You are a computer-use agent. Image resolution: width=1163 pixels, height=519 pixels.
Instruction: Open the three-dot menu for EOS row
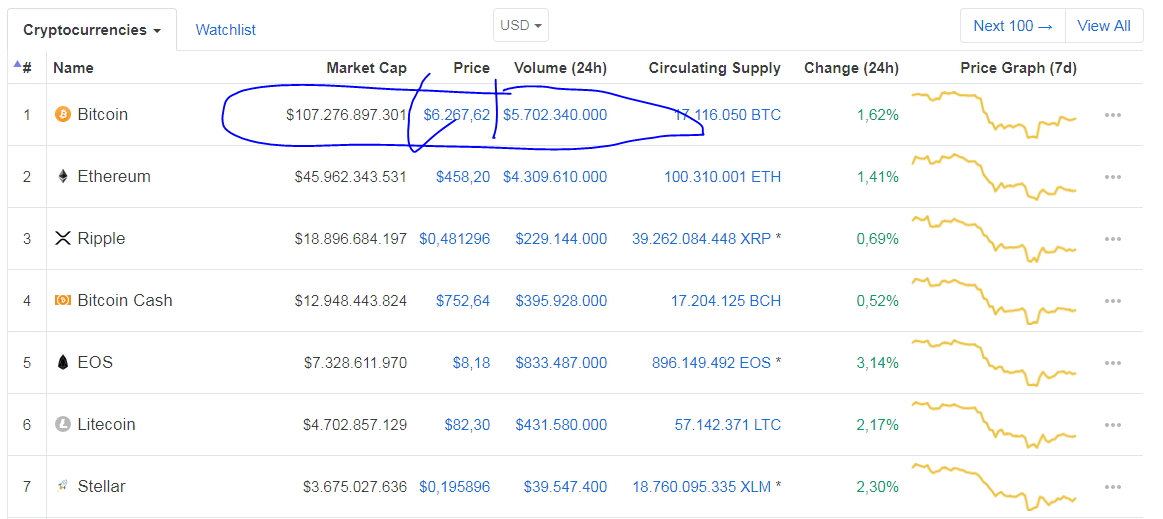(x=1113, y=363)
